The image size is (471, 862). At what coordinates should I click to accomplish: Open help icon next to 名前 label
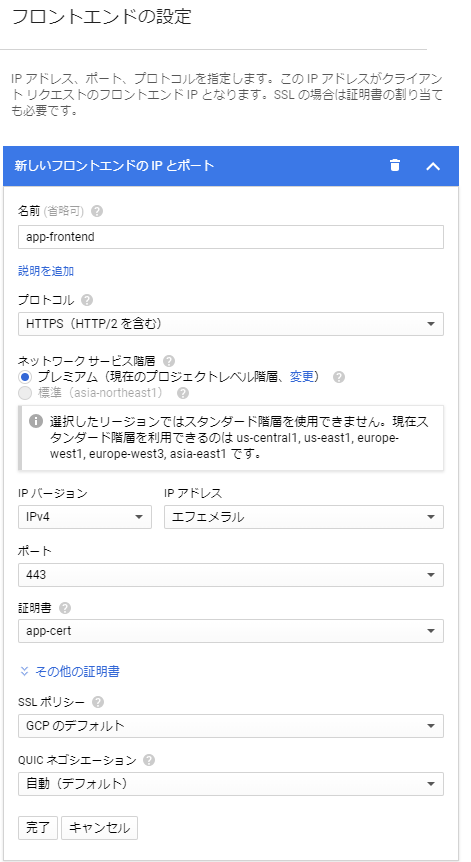(97, 211)
